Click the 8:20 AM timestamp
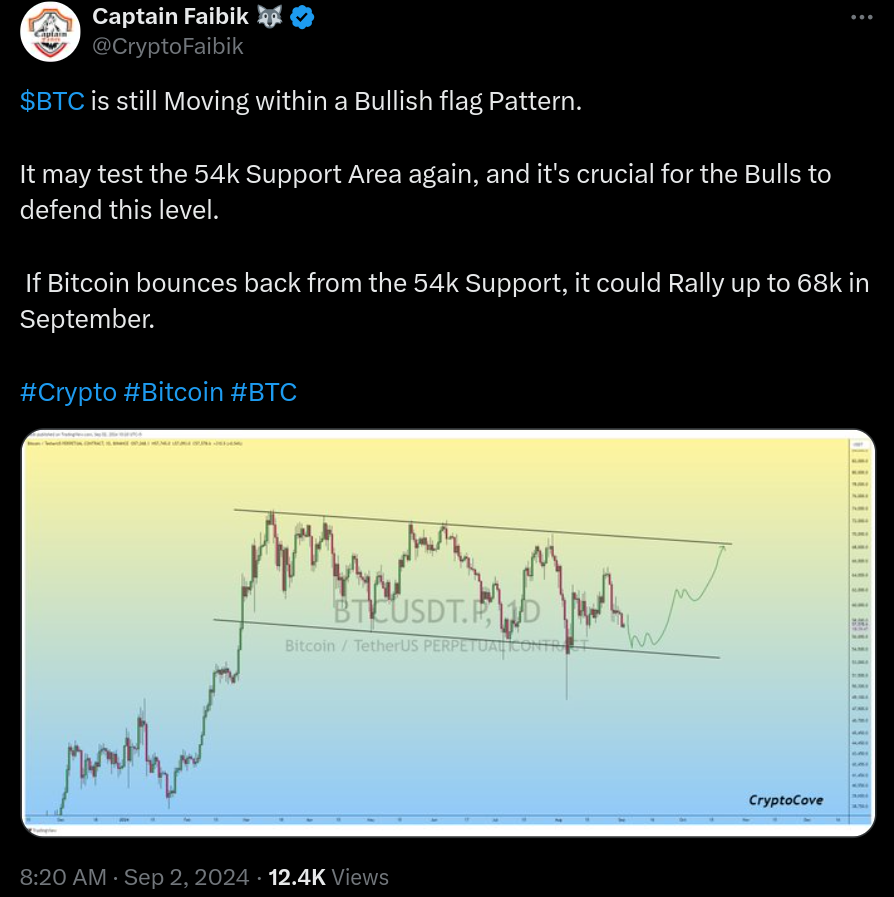This screenshot has width=894, height=897. point(63,877)
